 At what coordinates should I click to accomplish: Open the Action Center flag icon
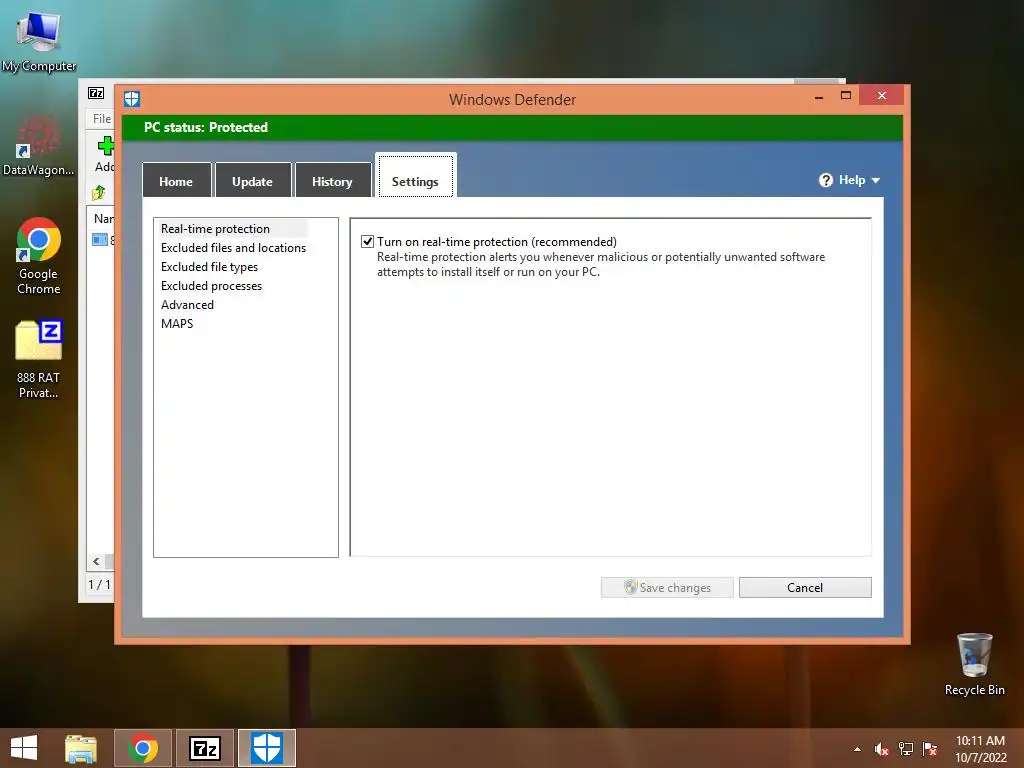coord(930,749)
